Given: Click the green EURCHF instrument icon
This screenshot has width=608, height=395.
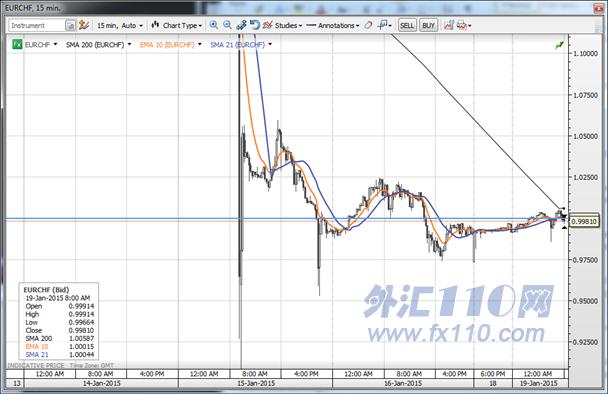Looking at the screenshot, I should [17, 45].
